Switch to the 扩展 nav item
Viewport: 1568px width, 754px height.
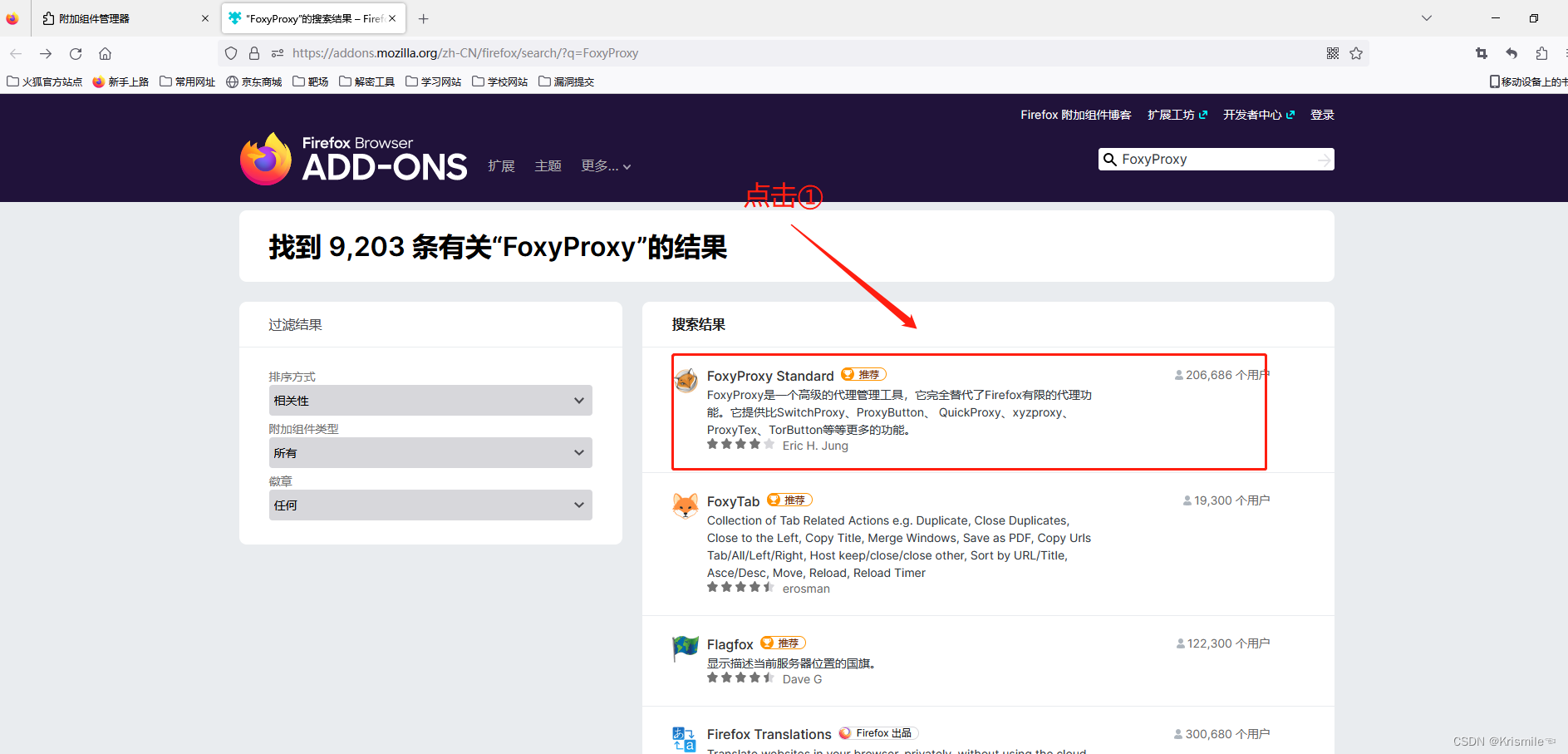coord(501,166)
